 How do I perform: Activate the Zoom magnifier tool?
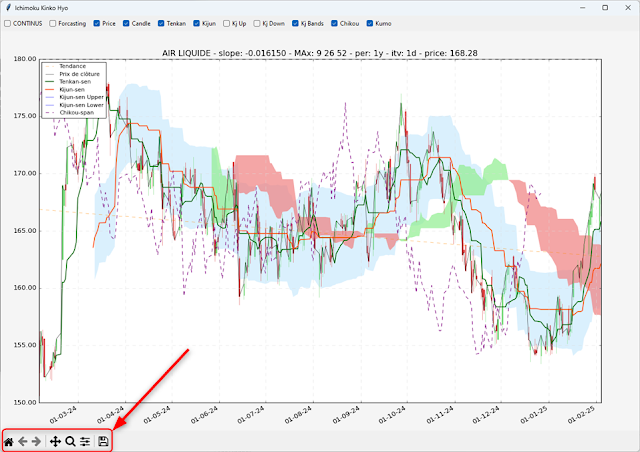(x=70, y=441)
